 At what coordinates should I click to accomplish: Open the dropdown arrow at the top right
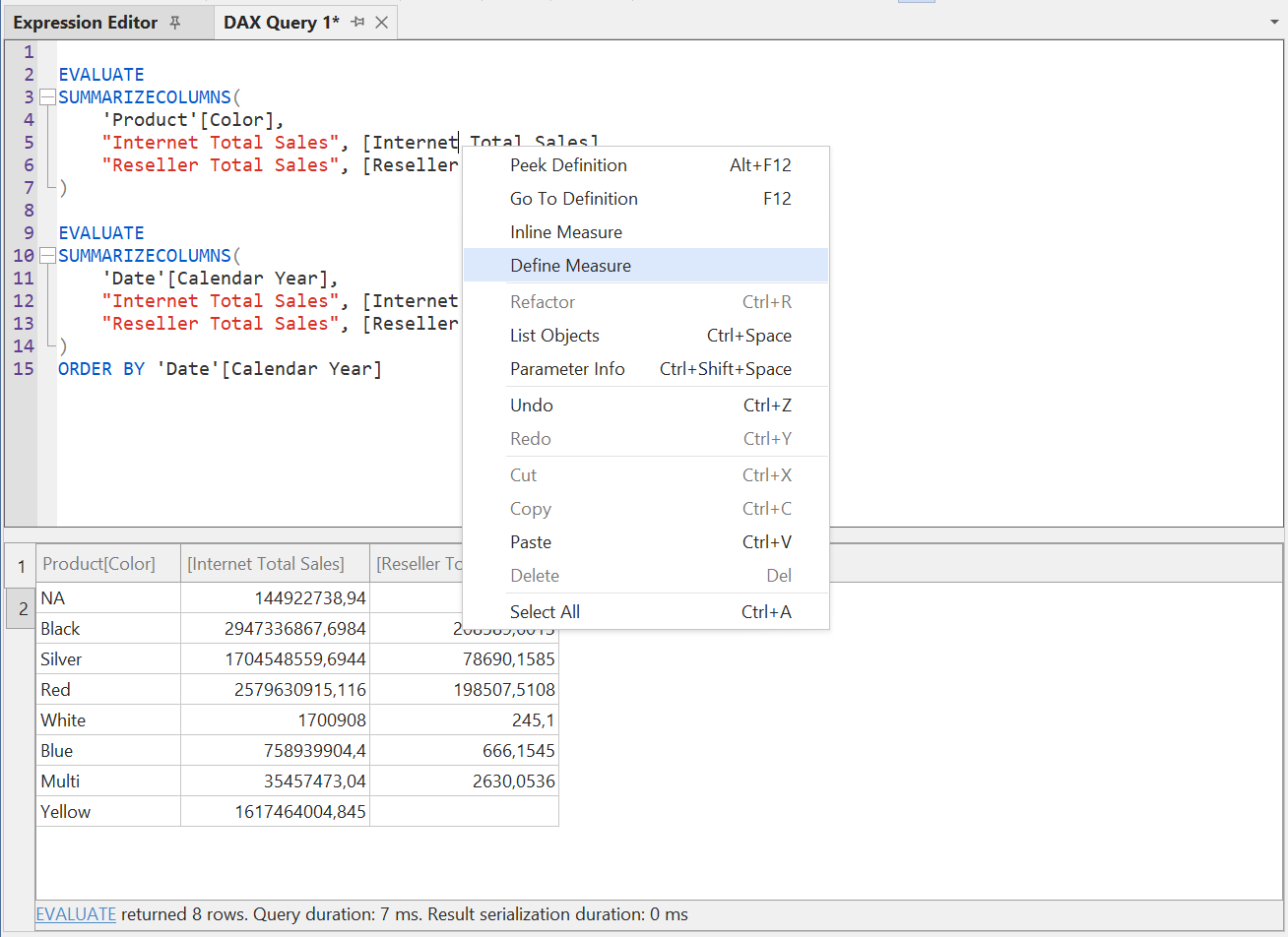click(x=1275, y=22)
